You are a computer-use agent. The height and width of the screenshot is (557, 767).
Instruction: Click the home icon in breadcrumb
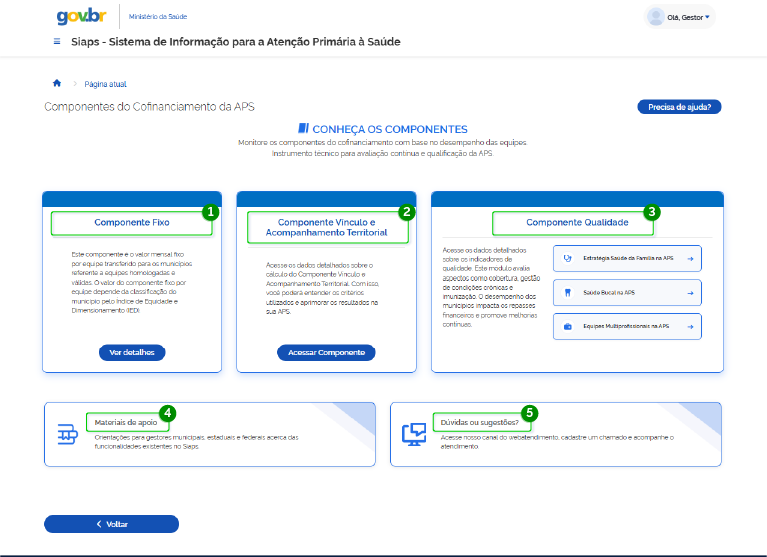pos(57,84)
